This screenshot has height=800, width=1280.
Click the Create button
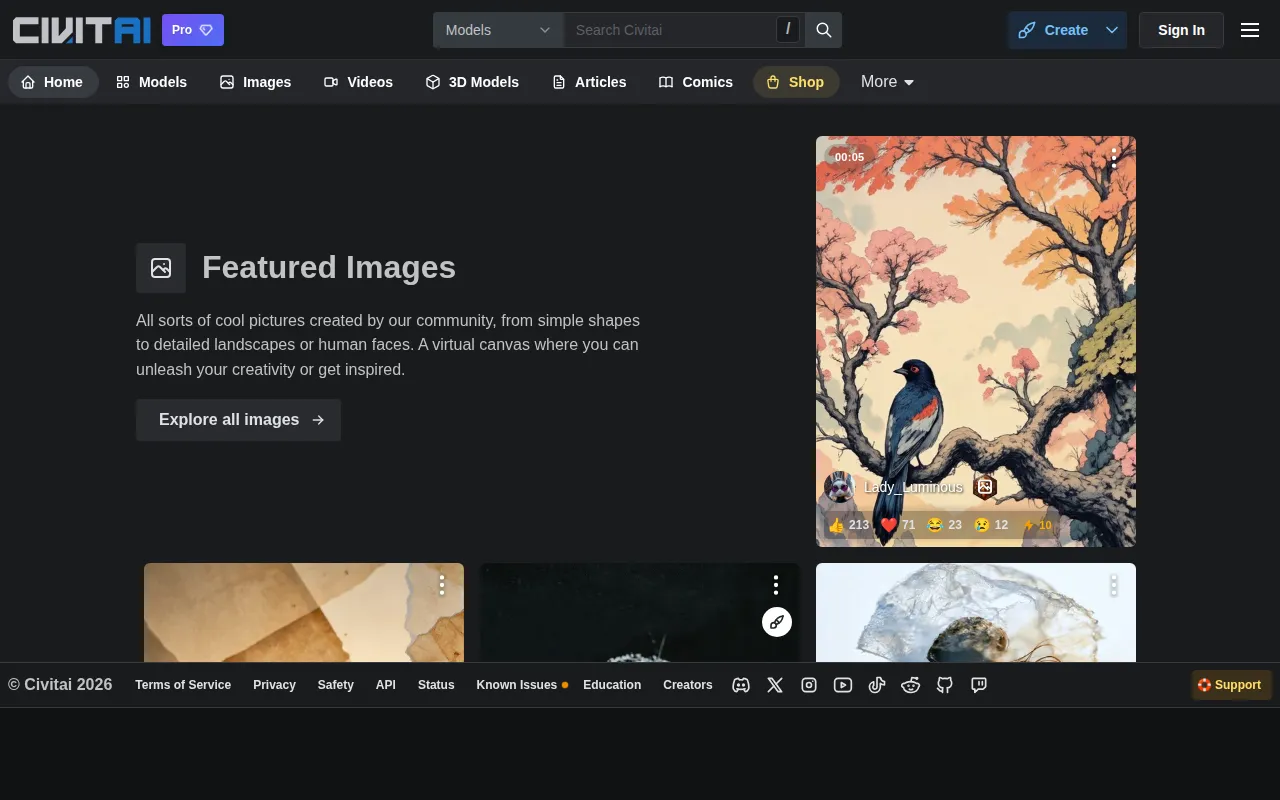(x=1053, y=30)
